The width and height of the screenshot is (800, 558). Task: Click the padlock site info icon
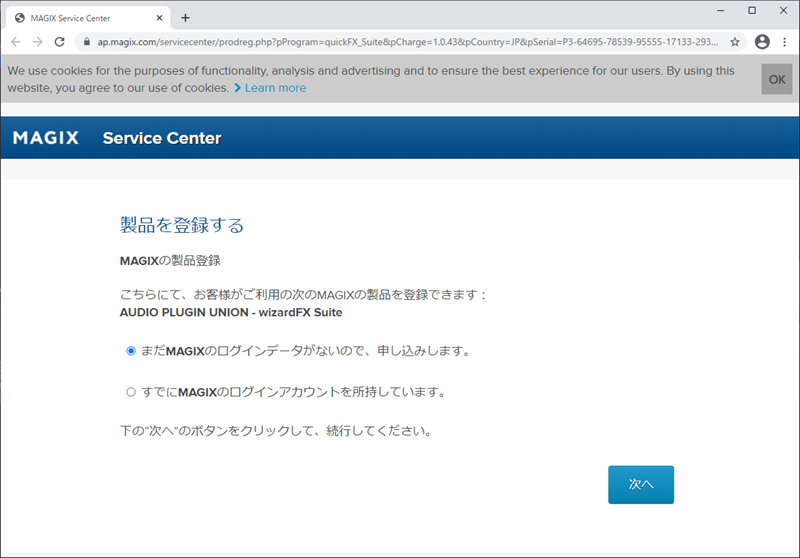(87, 42)
